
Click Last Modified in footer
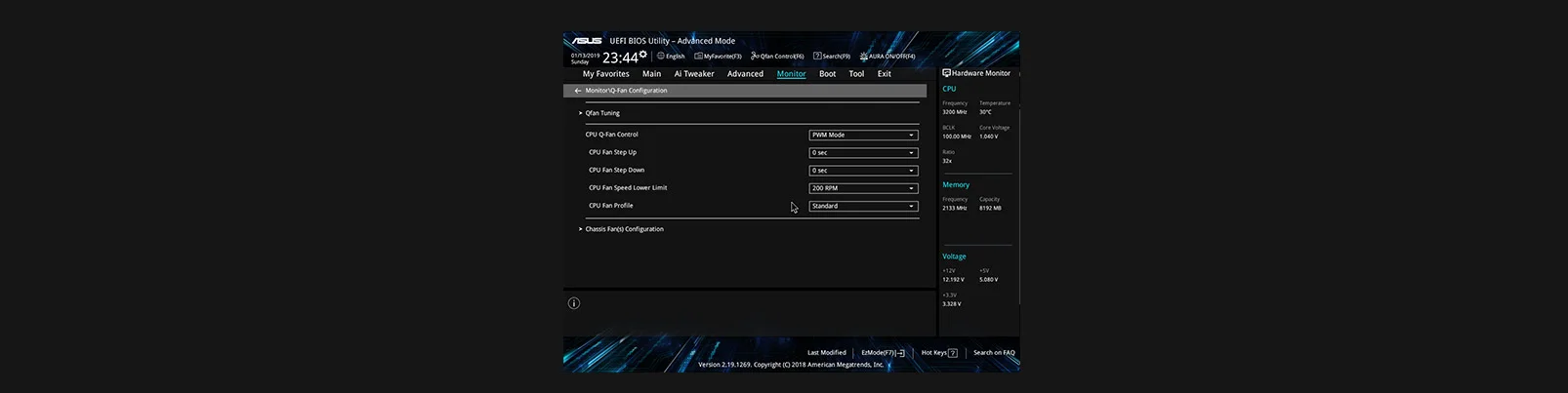[827, 353]
